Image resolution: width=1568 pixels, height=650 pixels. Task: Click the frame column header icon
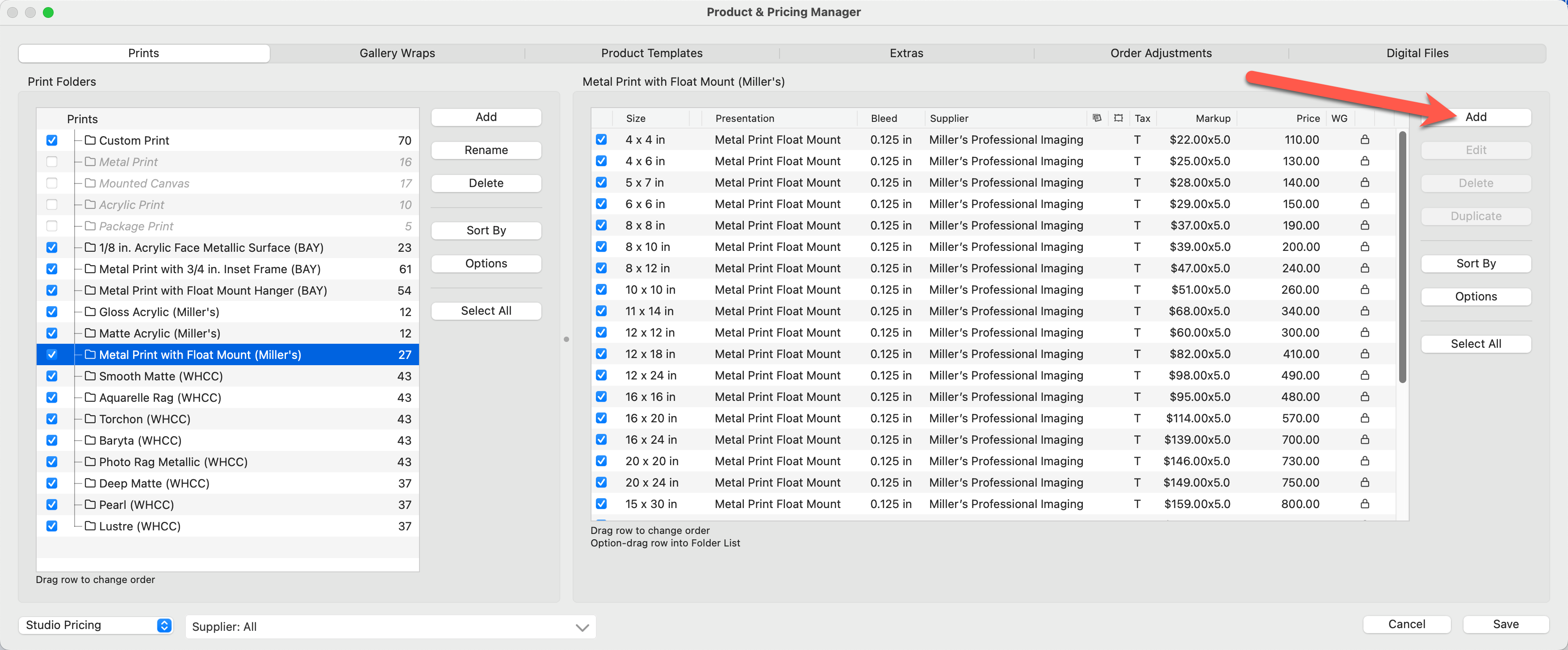point(1118,118)
